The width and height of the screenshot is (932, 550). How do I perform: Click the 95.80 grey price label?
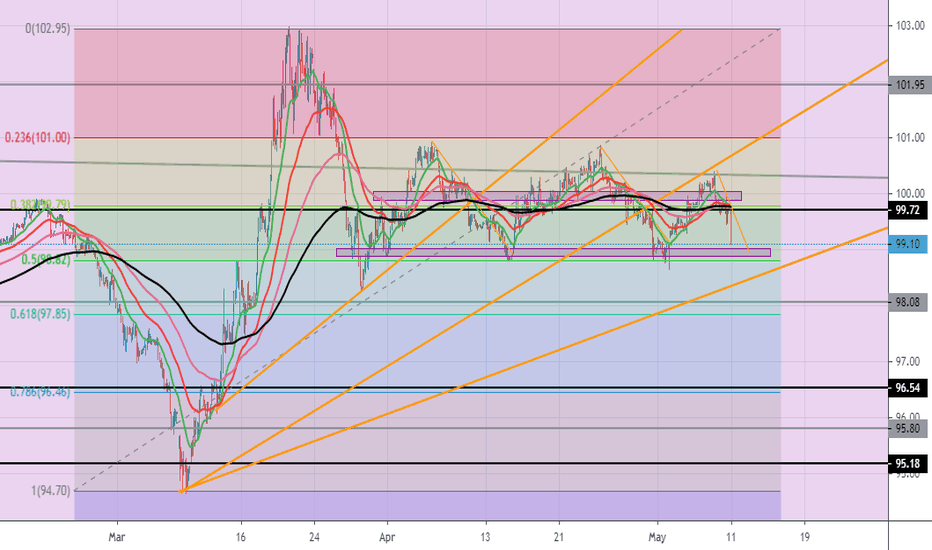click(908, 428)
